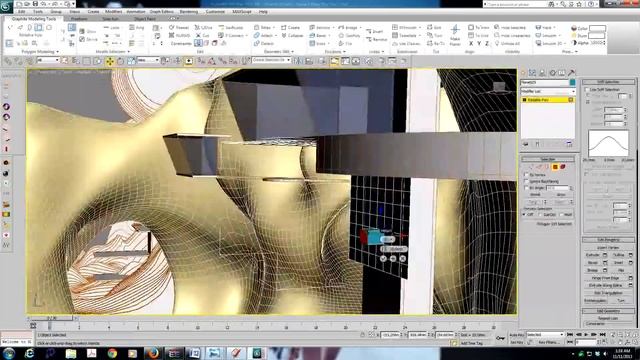Screen dimensions: 640x360
Task: Cancel the viewport caddy with X
Action: coord(402,258)
